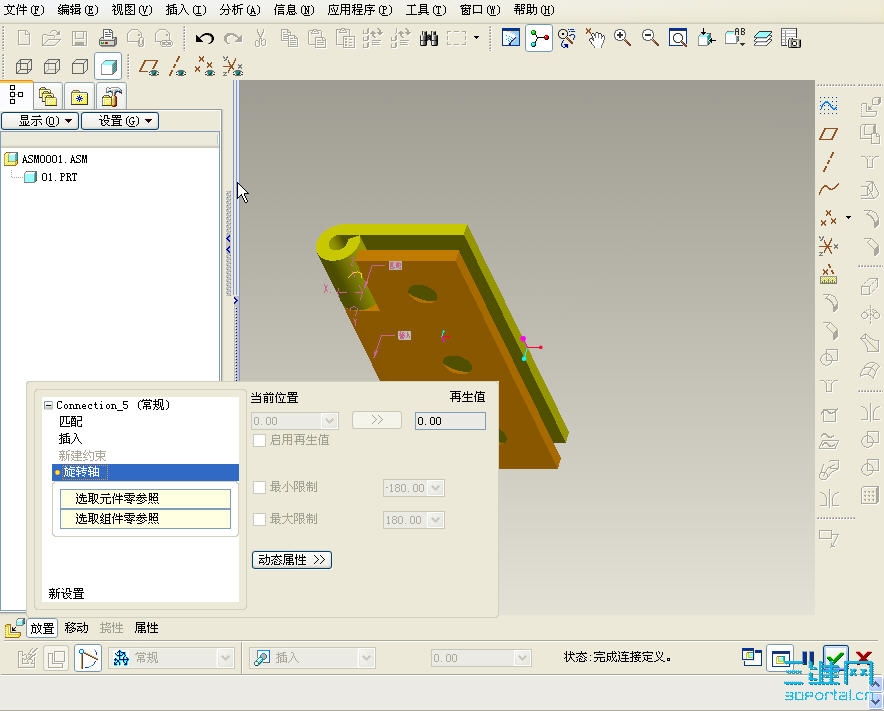The height and width of the screenshot is (711, 884).
Task: Open the 视图(V) menu
Action: [131, 10]
